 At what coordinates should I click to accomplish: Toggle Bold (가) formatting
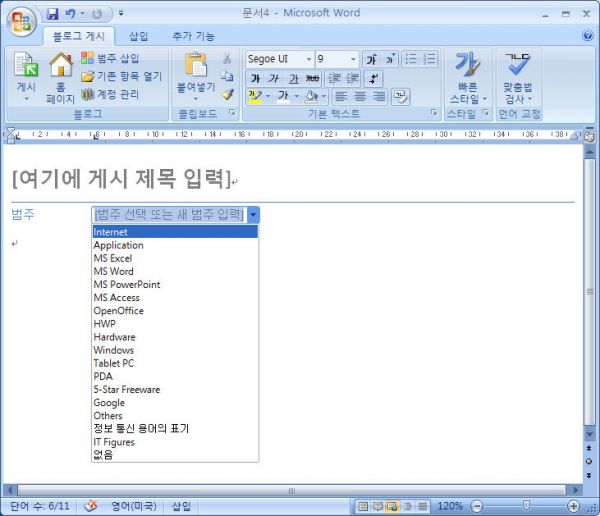pos(255,78)
